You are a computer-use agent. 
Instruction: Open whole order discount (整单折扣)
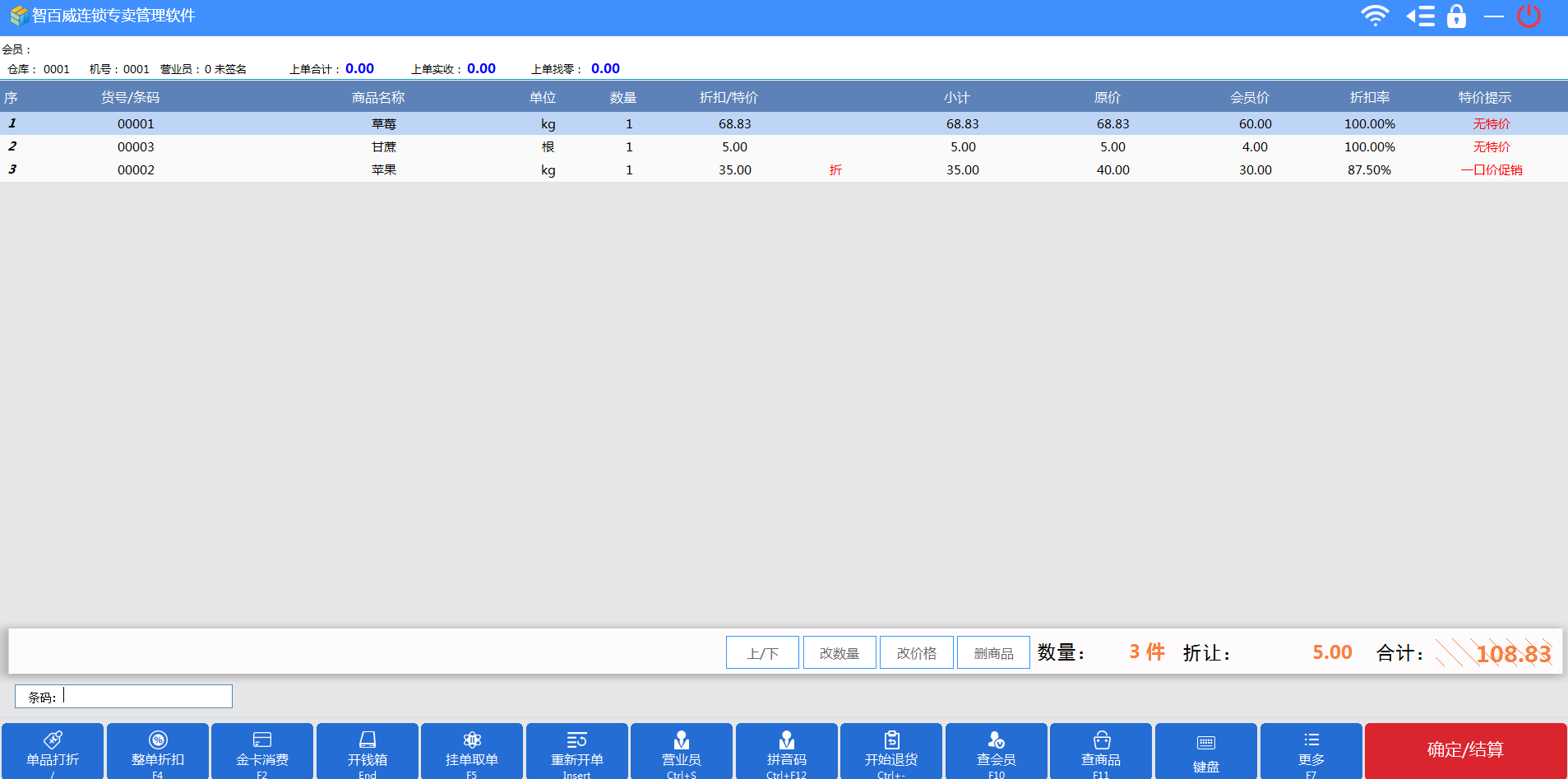coord(158,740)
